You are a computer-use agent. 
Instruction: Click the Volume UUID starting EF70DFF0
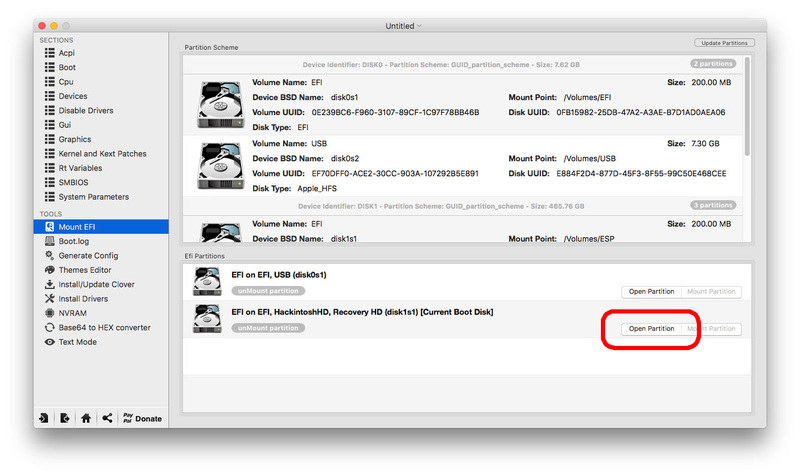[395, 173]
